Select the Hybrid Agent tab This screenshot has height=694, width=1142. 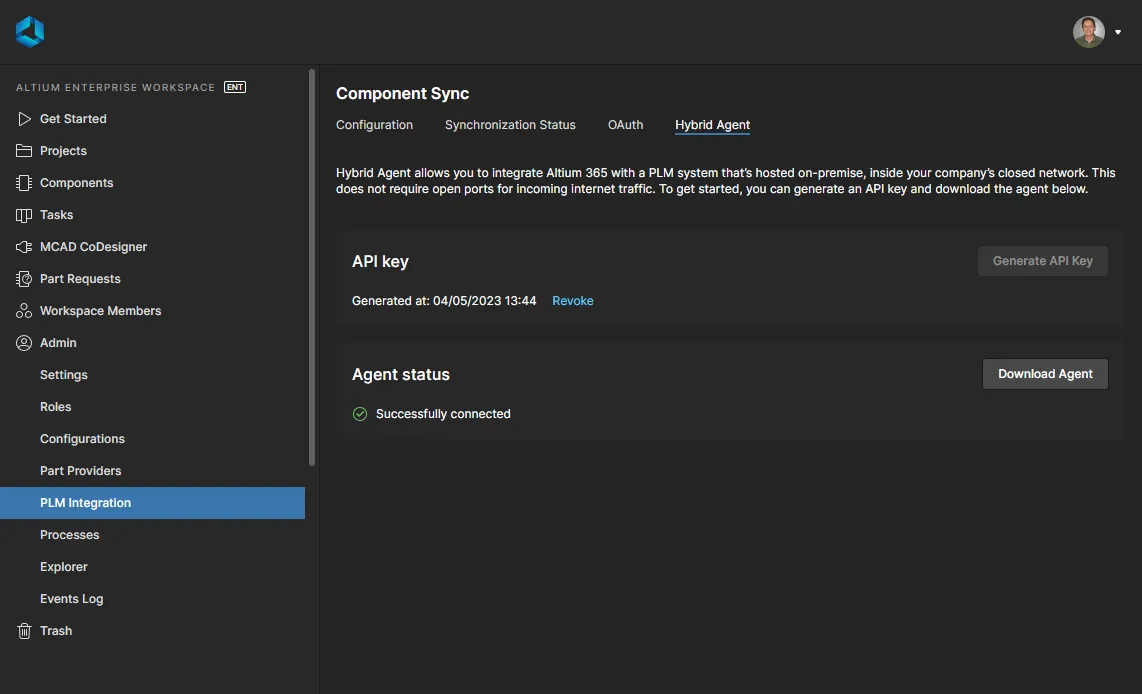click(712, 125)
